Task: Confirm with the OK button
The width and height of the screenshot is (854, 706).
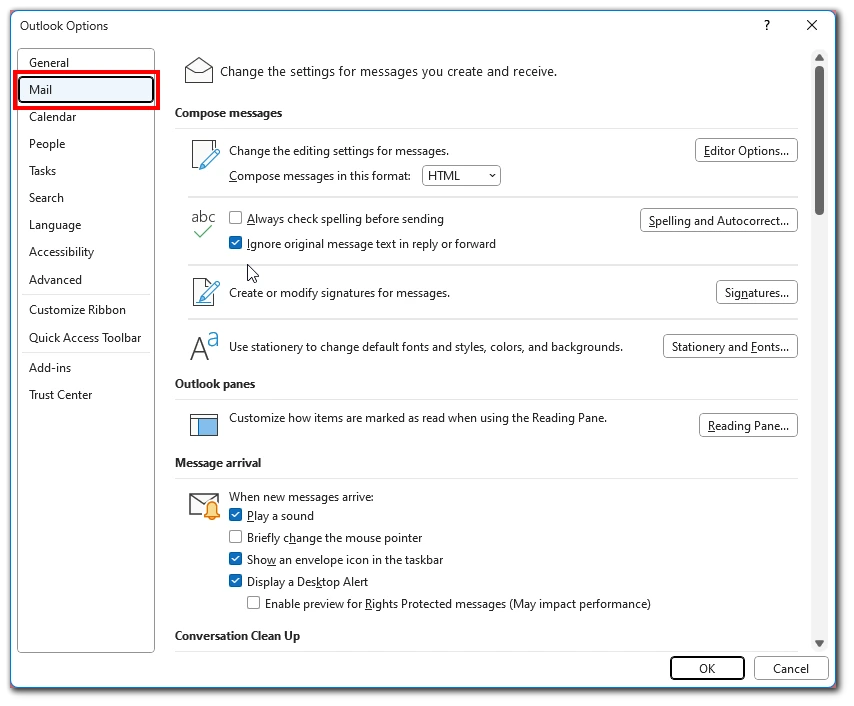Action: point(707,668)
